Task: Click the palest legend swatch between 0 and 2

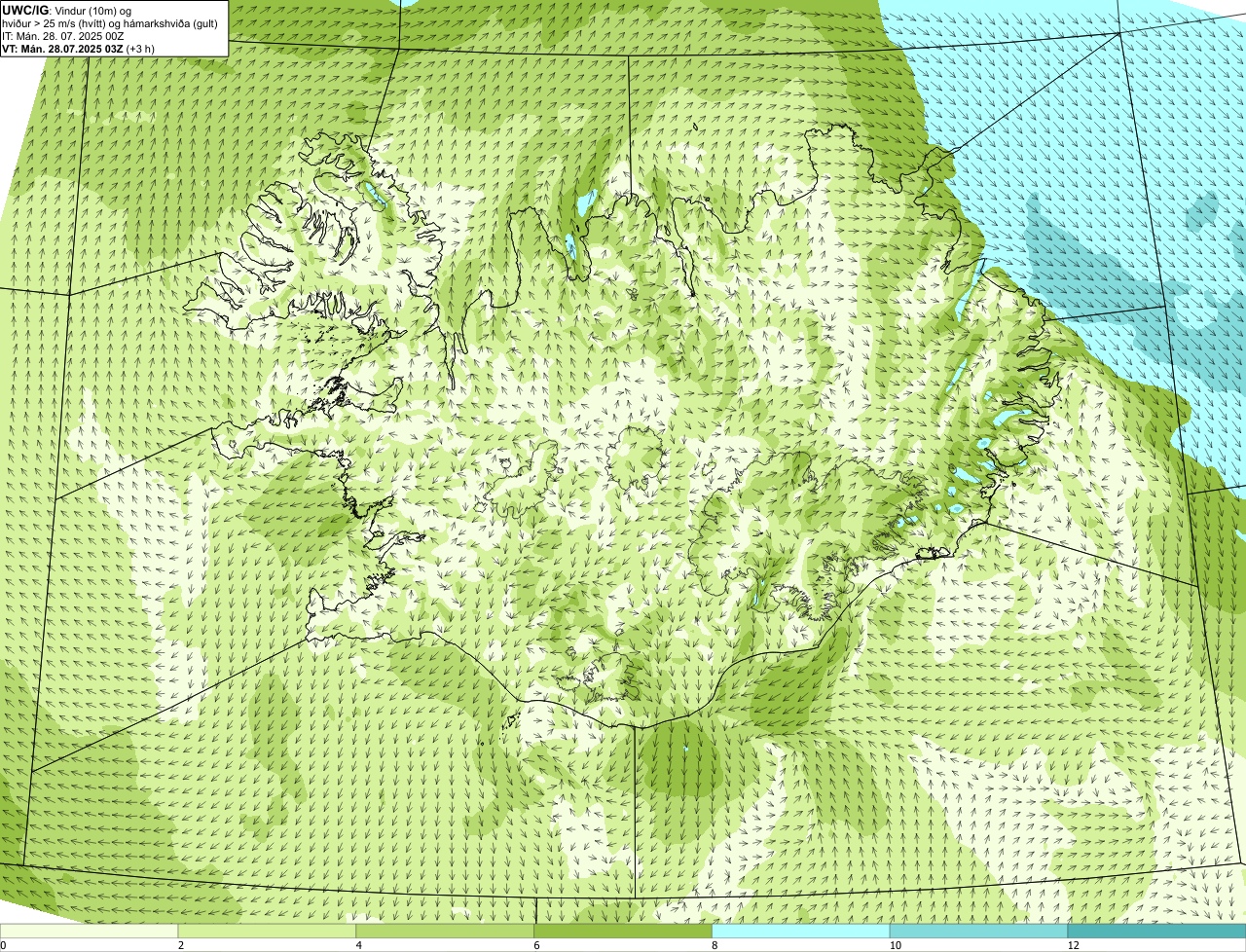Action: coord(90,932)
